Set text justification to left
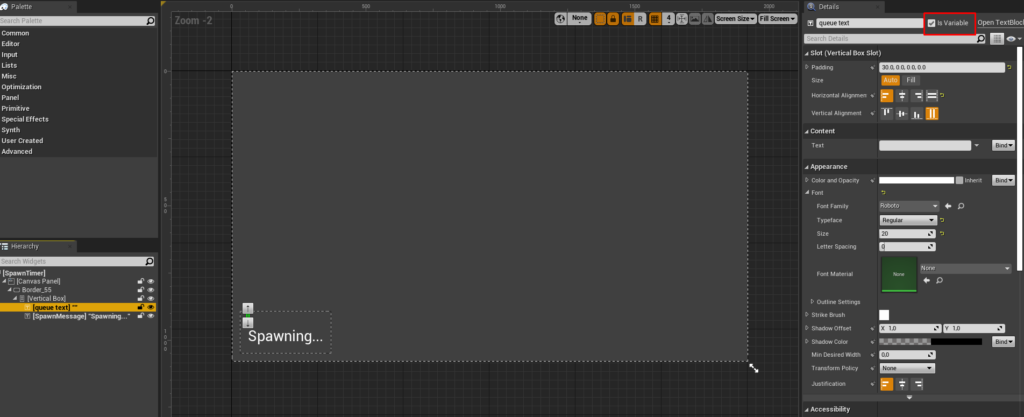 tap(887, 384)
